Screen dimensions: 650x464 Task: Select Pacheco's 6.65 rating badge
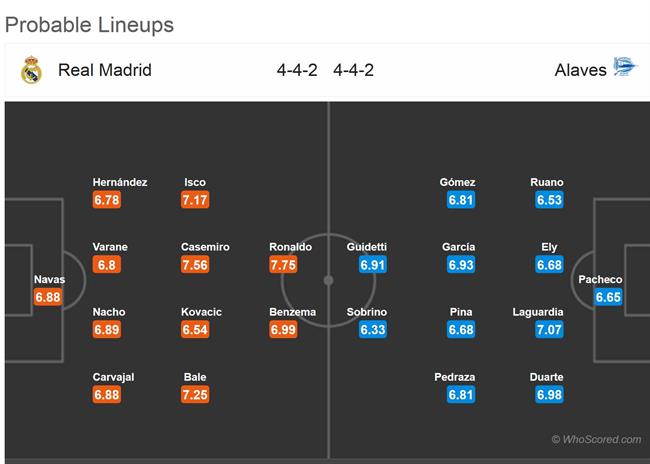tap(608, 297)
